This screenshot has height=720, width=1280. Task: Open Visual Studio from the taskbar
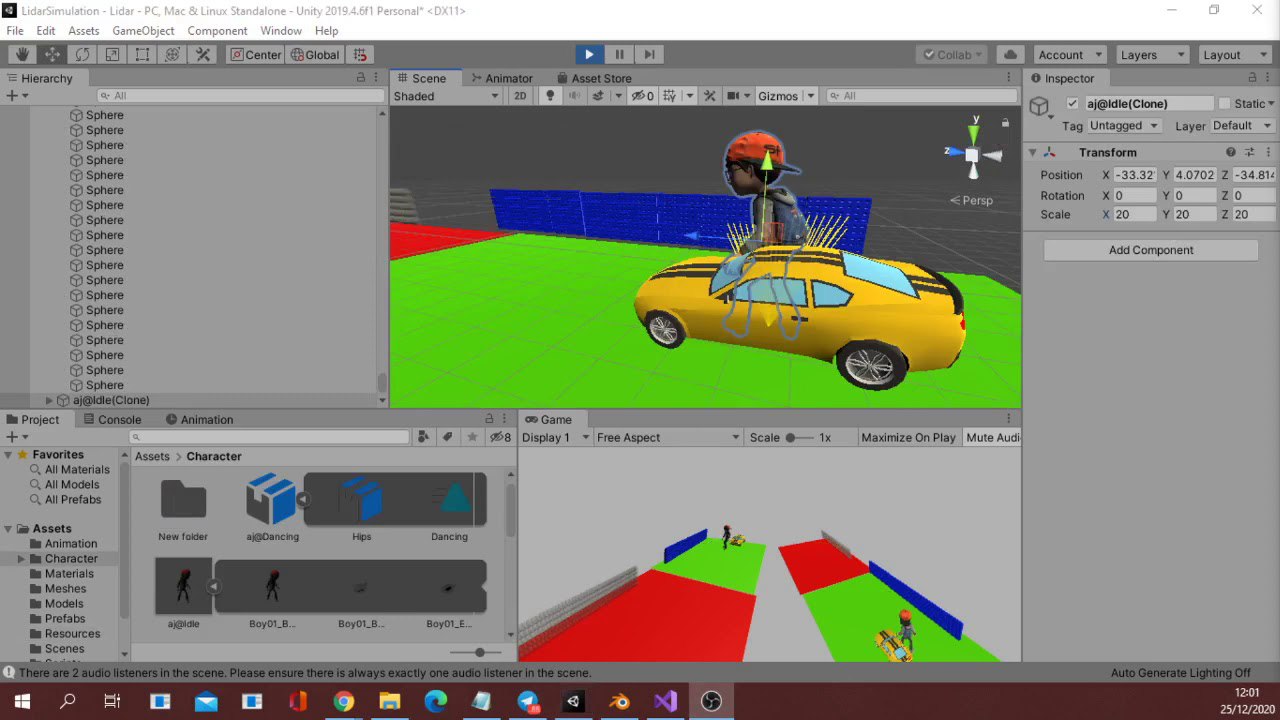tap(666, 702)
